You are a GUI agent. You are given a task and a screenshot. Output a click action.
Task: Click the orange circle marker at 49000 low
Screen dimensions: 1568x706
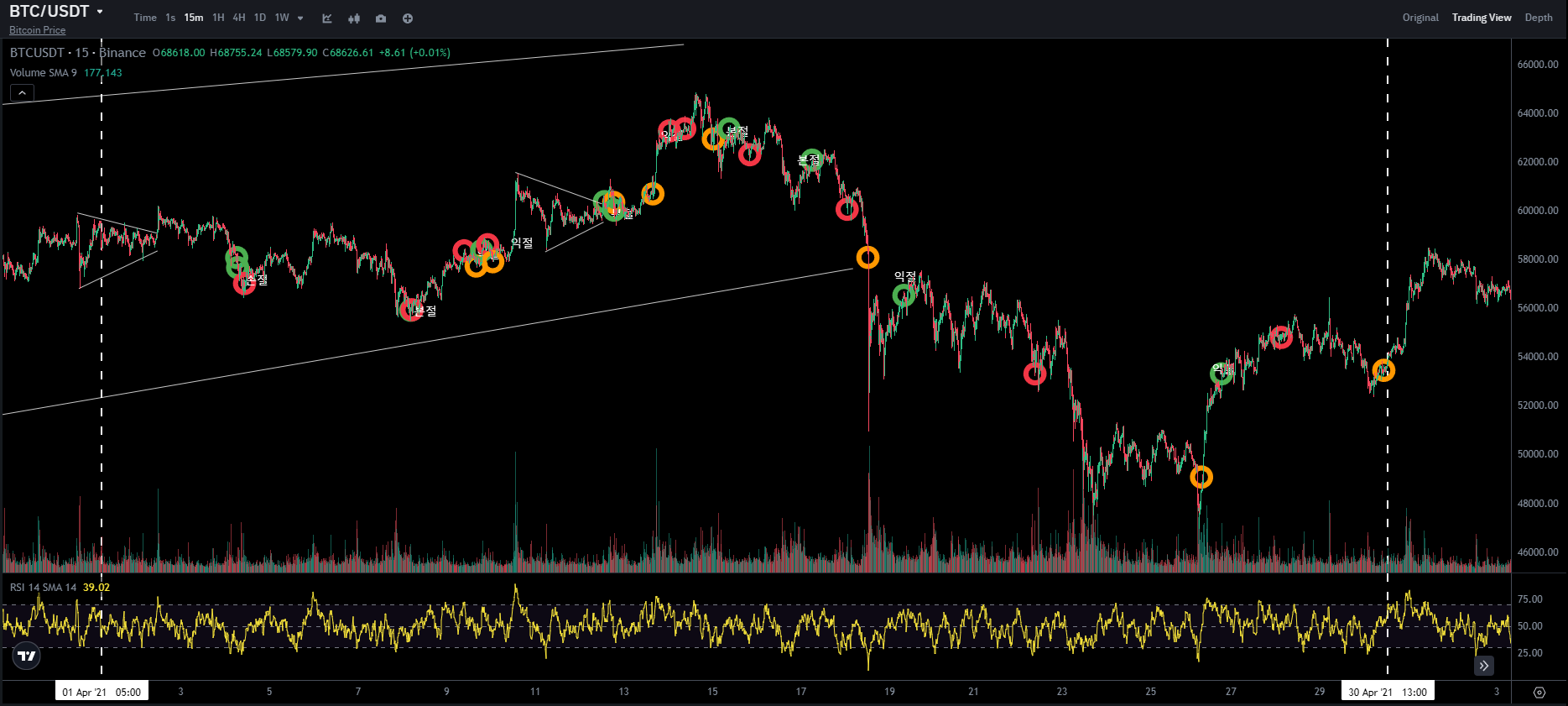(1201, 478)
